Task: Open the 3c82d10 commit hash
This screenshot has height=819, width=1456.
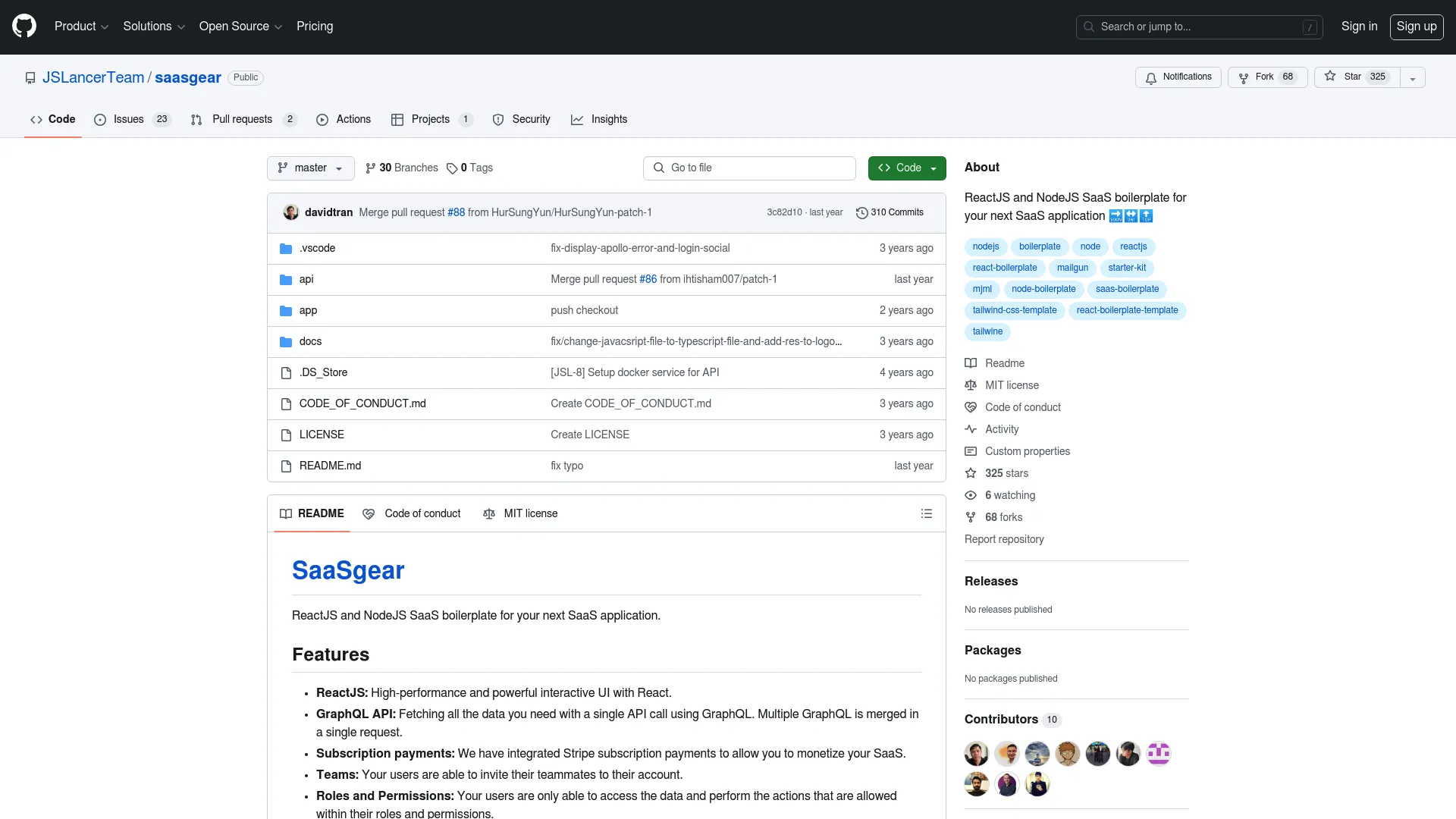Action: pos(784,213)
